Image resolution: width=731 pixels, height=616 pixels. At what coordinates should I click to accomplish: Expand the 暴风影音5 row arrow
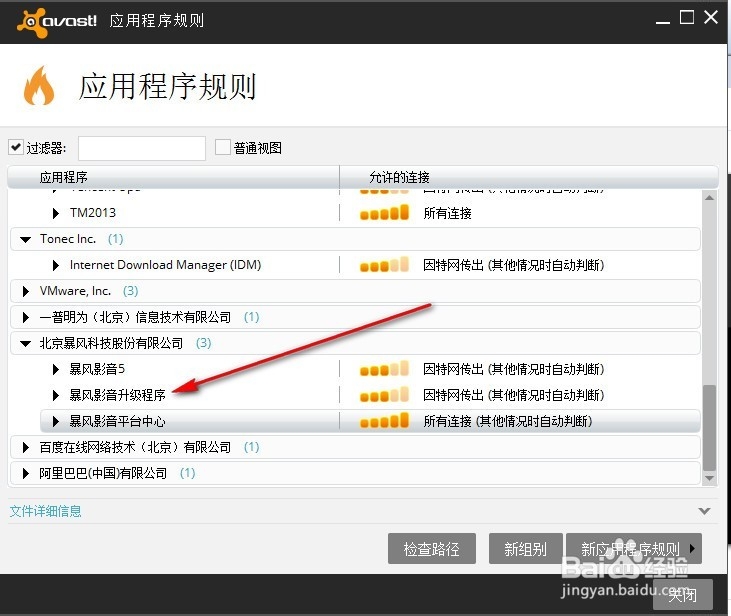(56, 370)
